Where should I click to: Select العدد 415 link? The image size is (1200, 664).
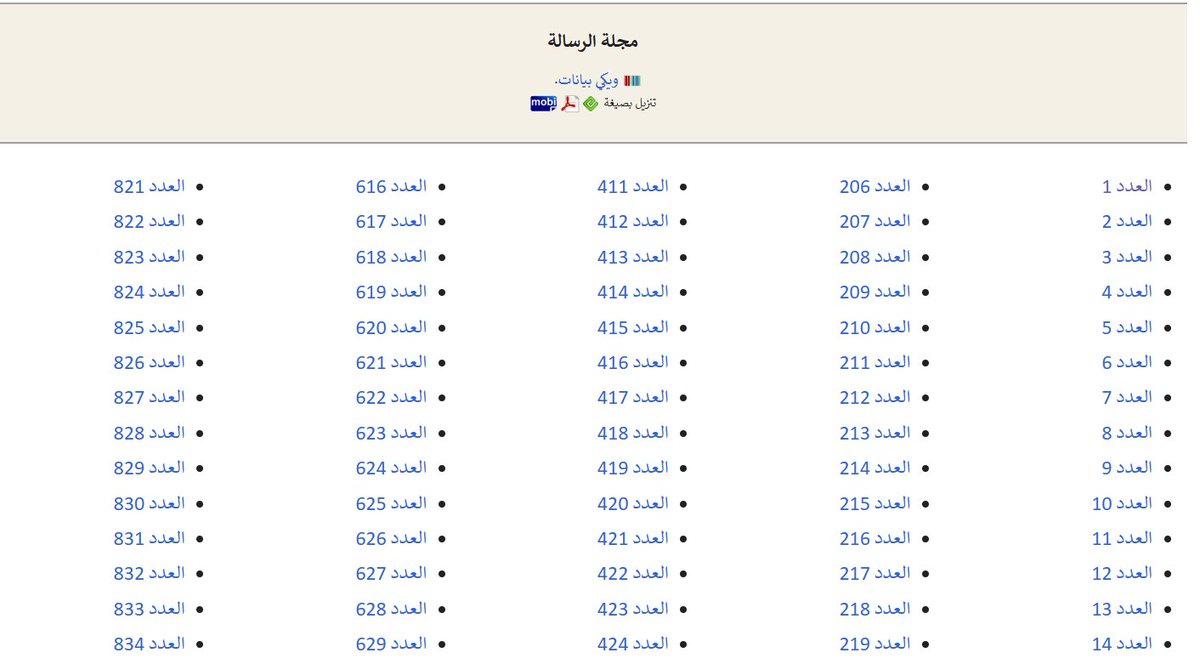pos(633,327)
